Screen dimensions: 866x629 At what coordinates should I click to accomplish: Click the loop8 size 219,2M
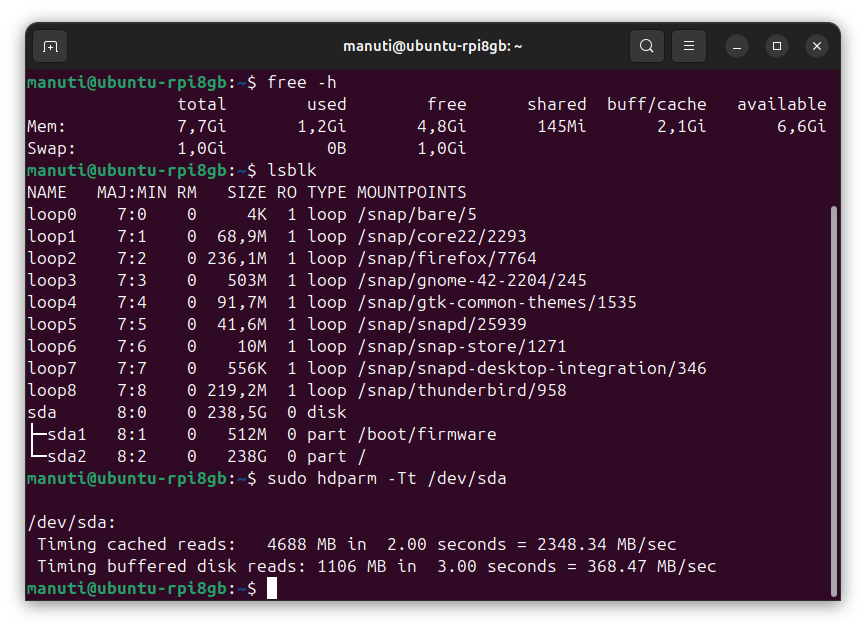(237, 391)
